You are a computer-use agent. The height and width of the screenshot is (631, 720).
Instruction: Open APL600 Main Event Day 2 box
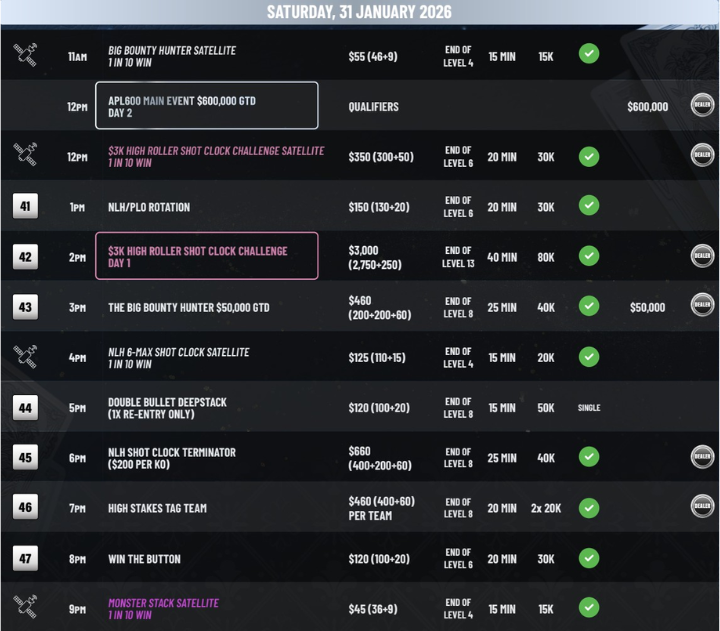click(207, 106)
